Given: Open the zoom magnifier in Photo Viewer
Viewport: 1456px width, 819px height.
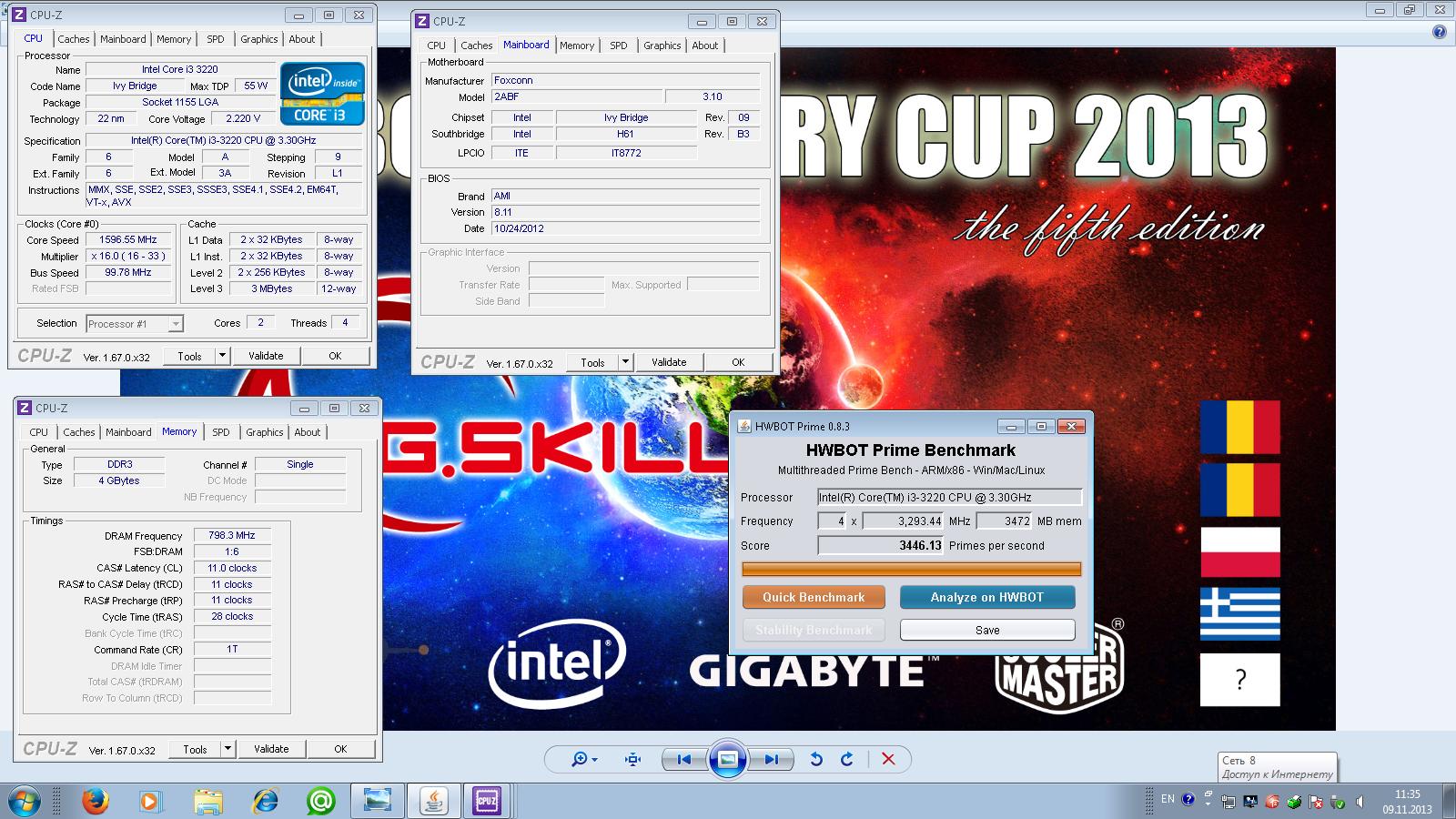Looking at the screenshot, I should tap(579, 759).
